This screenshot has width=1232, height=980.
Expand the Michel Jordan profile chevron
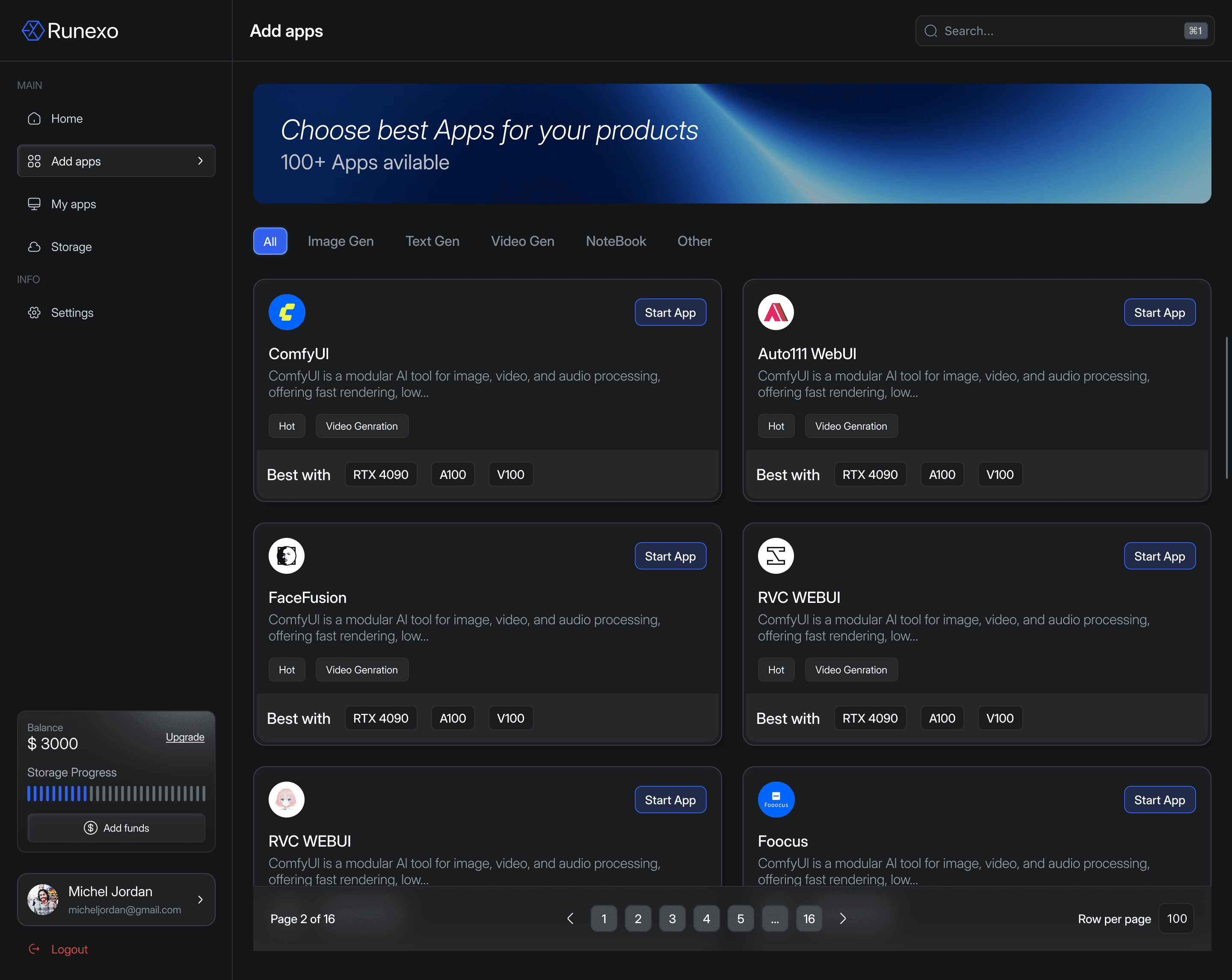[200, 900]
